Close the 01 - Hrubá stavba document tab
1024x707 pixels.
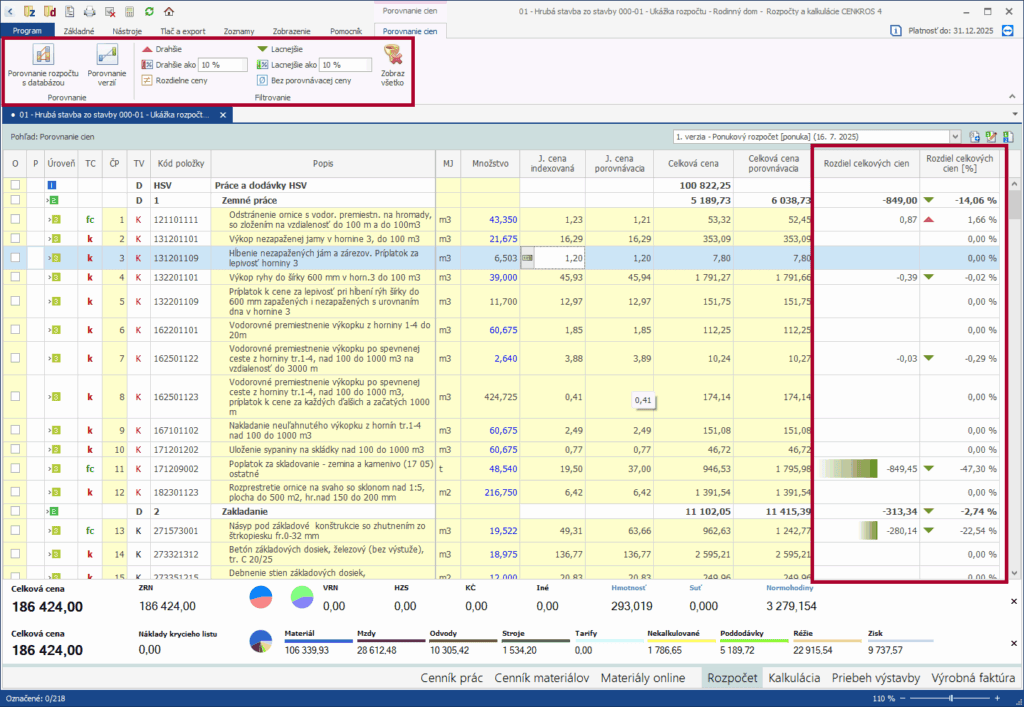click(x=224, y=115)
